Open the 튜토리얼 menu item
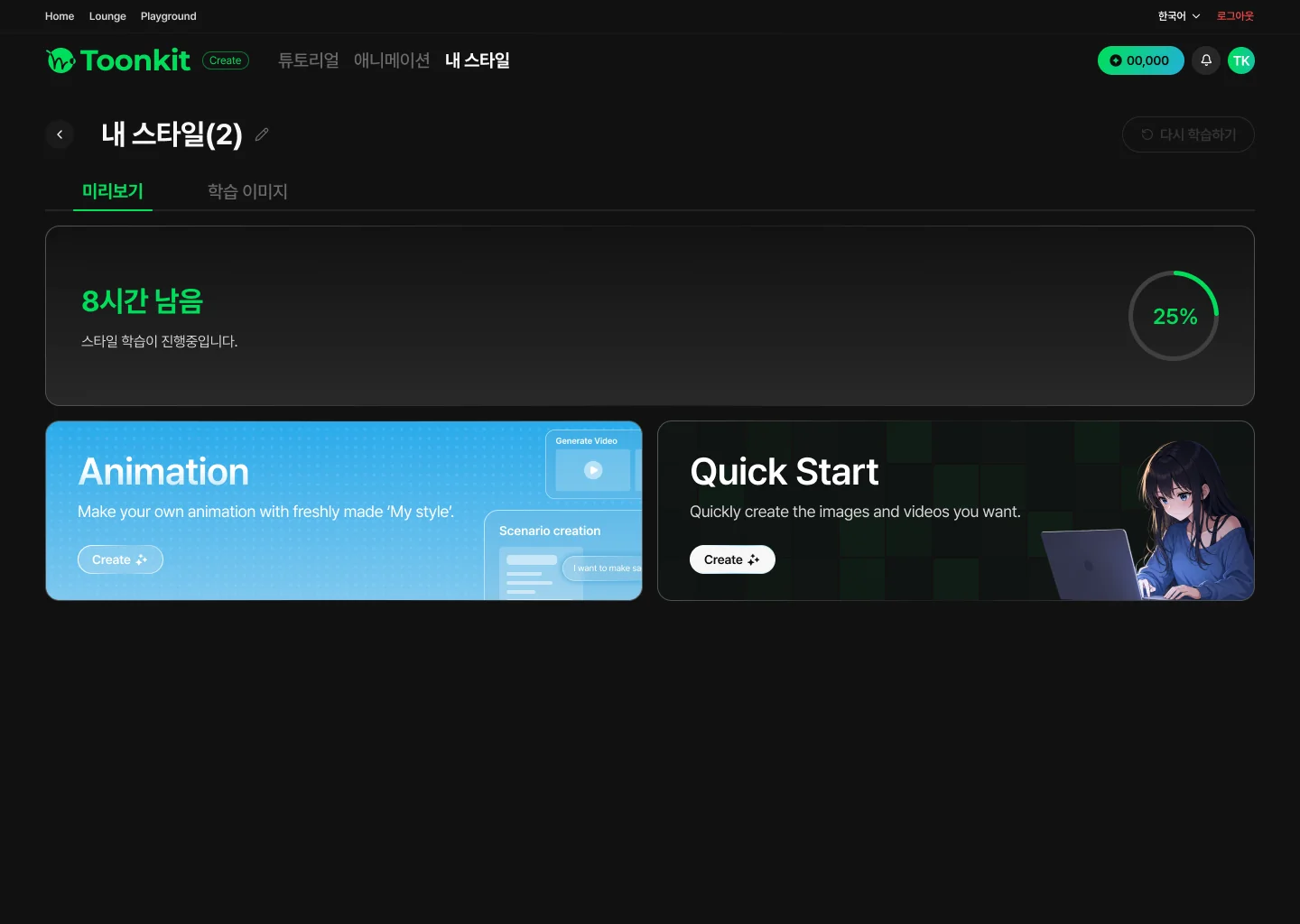Viewport: 1300px width, 924px height. pos(309,60)
